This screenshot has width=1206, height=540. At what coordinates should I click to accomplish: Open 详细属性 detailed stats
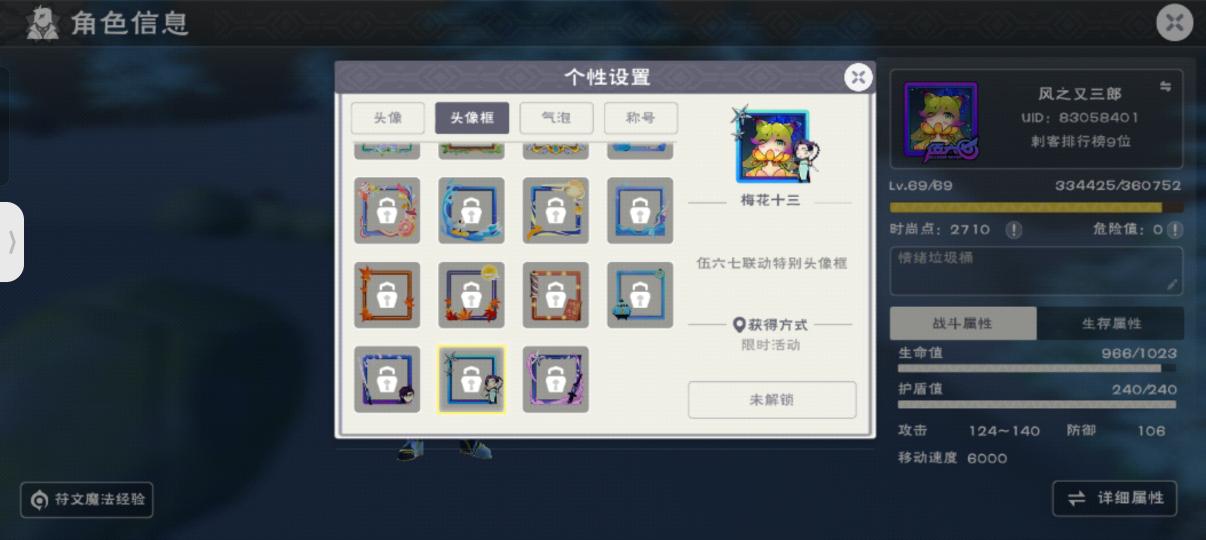coord(1115,498)
